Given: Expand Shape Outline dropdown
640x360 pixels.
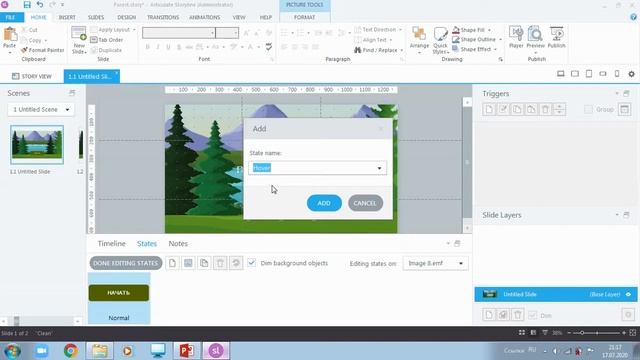Looking at the screenshot, I should click(x=500, y=40).
